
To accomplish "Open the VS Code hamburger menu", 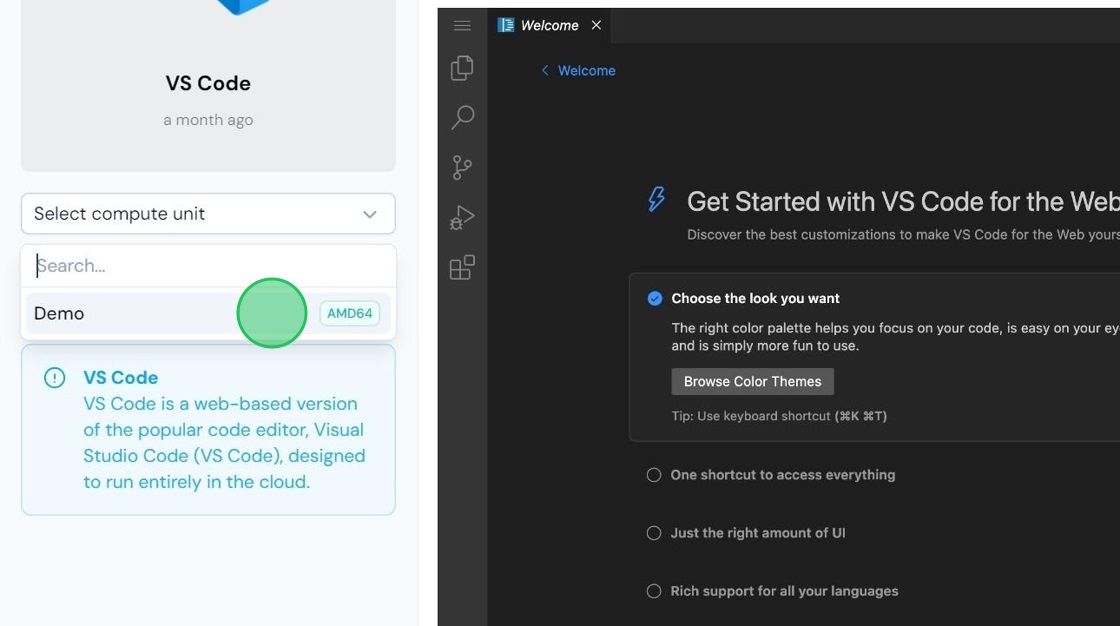I will 462,26.
